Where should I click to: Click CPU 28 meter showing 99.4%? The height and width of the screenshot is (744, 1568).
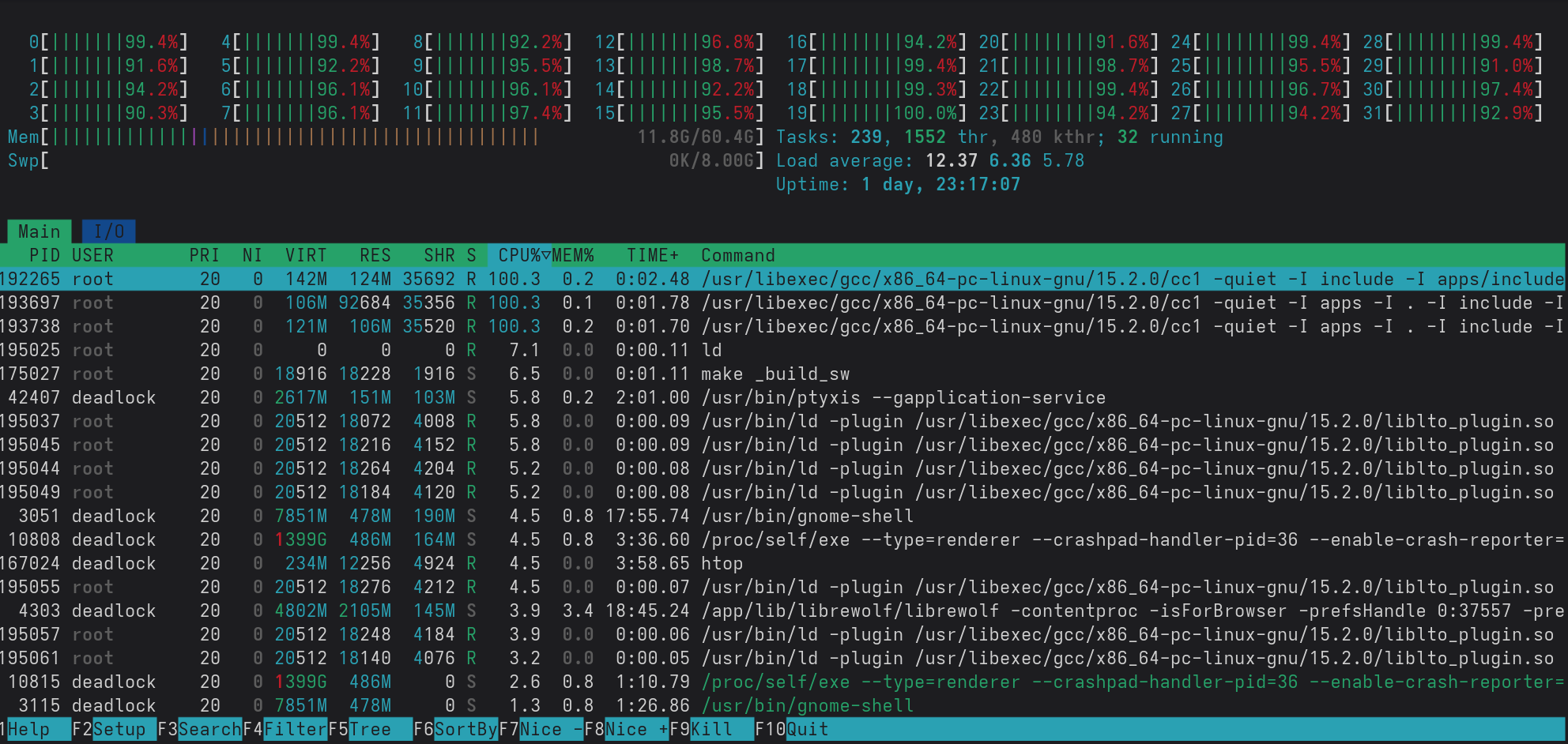[x=1453, y=42]
